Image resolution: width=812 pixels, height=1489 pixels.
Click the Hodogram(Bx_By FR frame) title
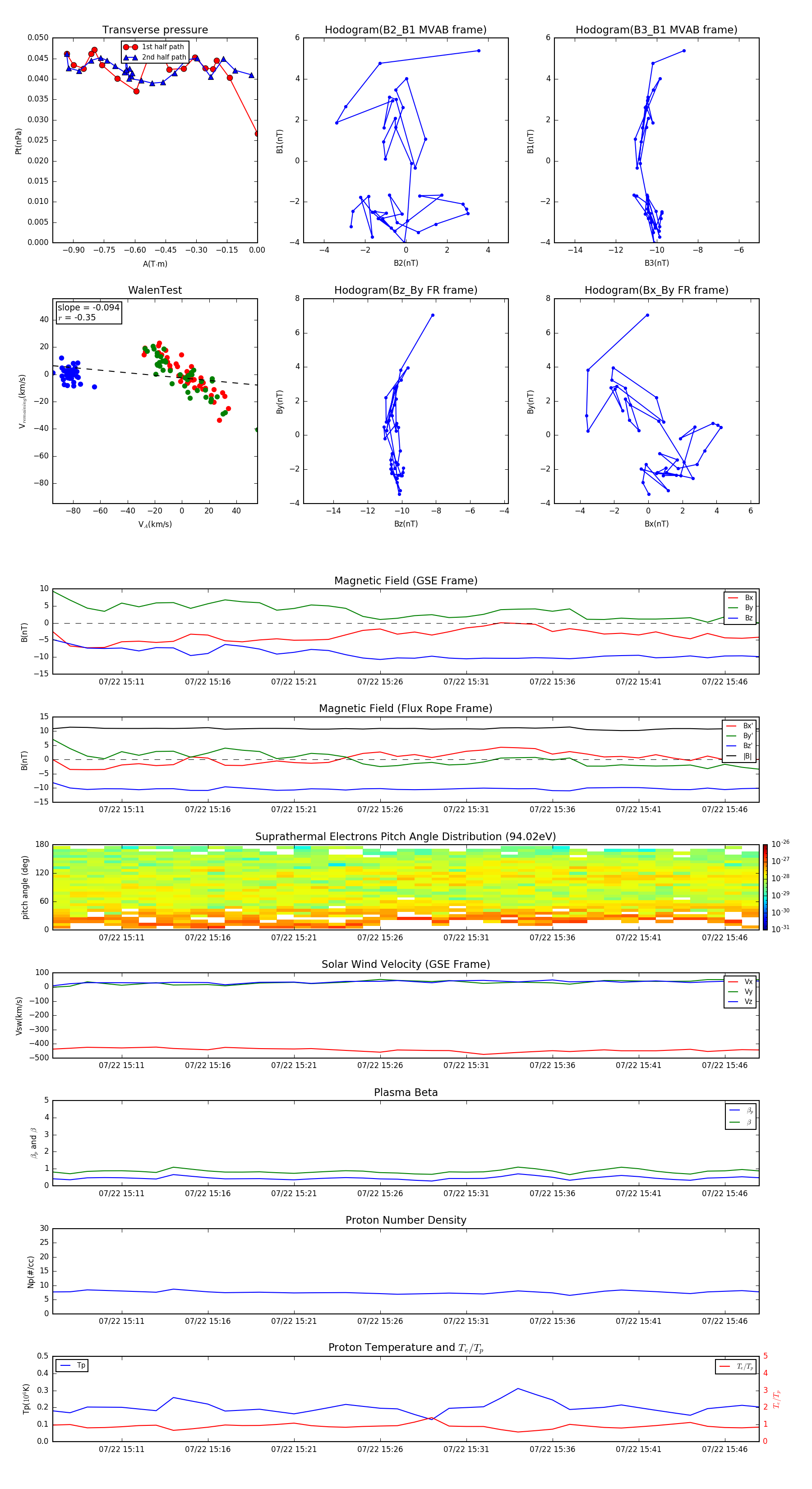tap(656, 290)
